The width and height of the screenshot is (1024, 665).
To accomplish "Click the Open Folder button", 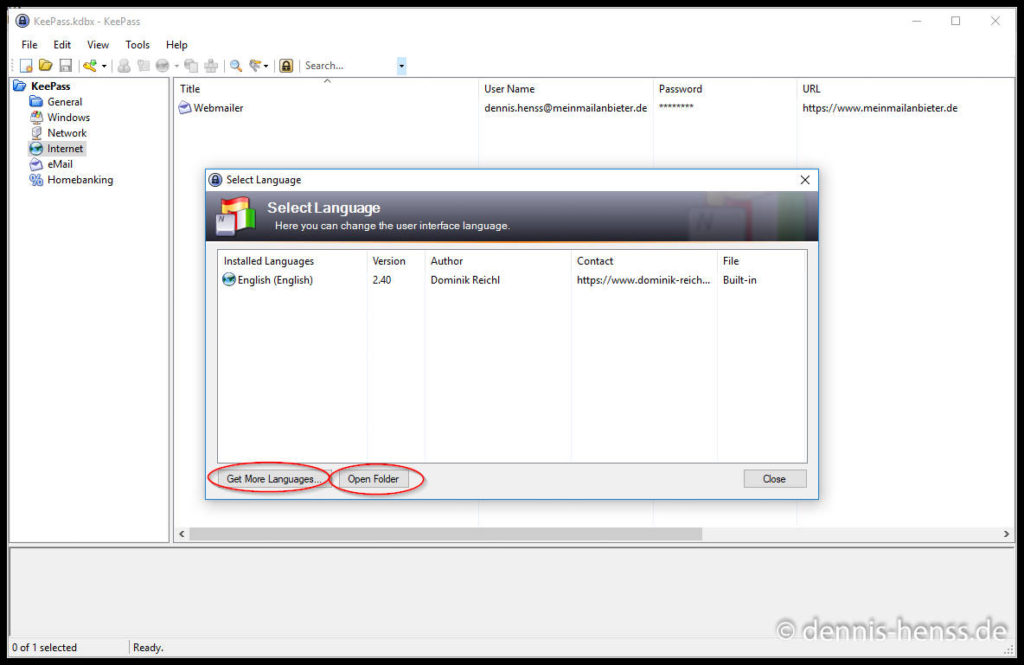I will pos(373,479).
